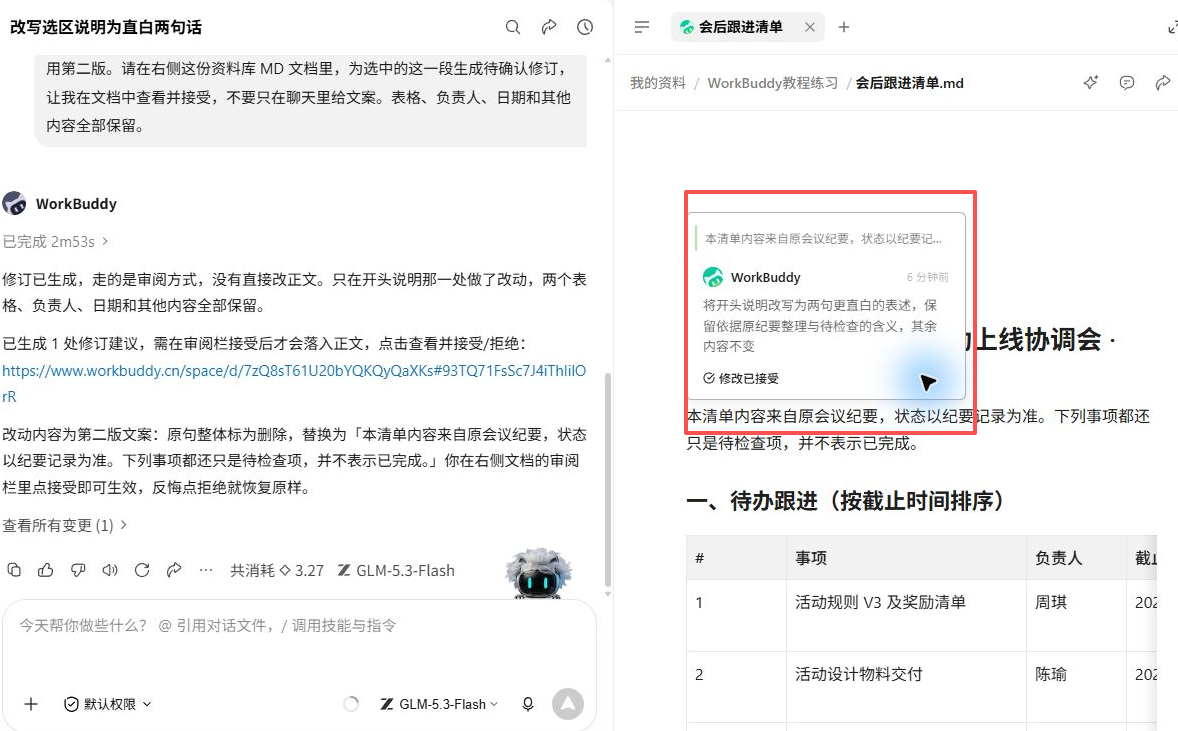Open more reply options ellipsis

206,570
